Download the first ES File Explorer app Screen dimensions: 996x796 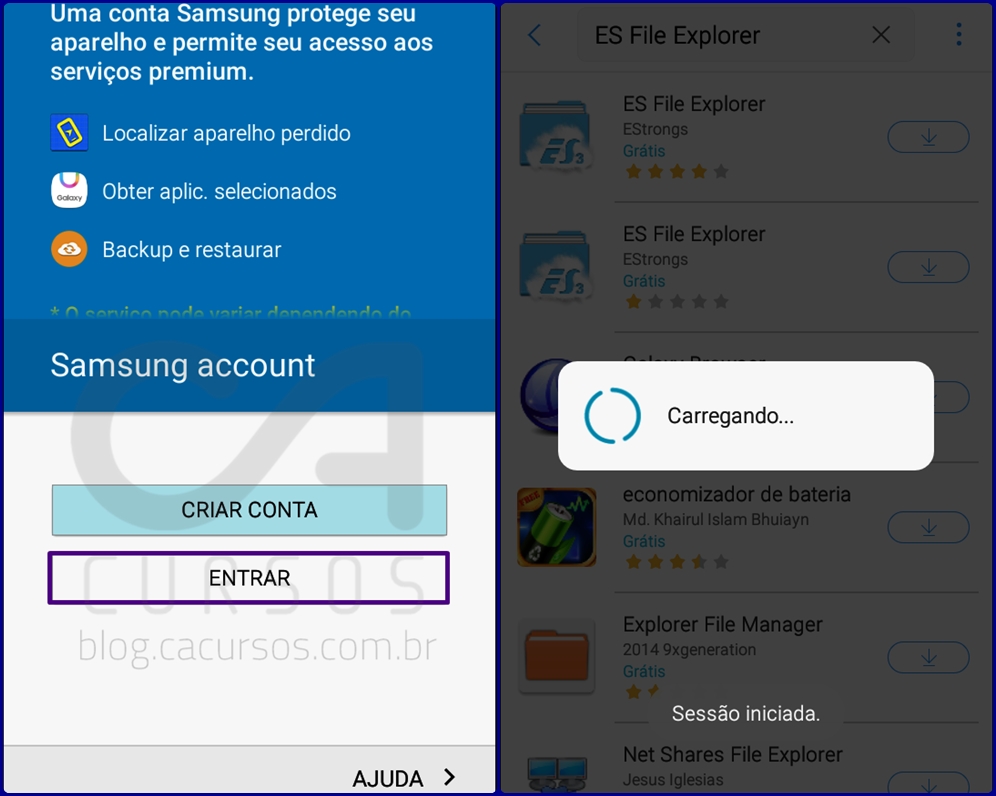coord(928,137)
